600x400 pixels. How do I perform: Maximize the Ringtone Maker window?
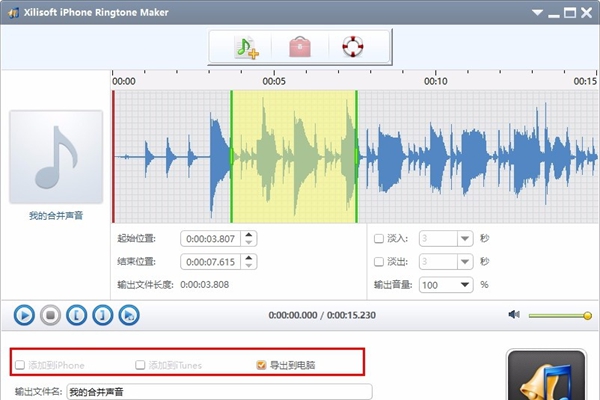pos(570,13)
